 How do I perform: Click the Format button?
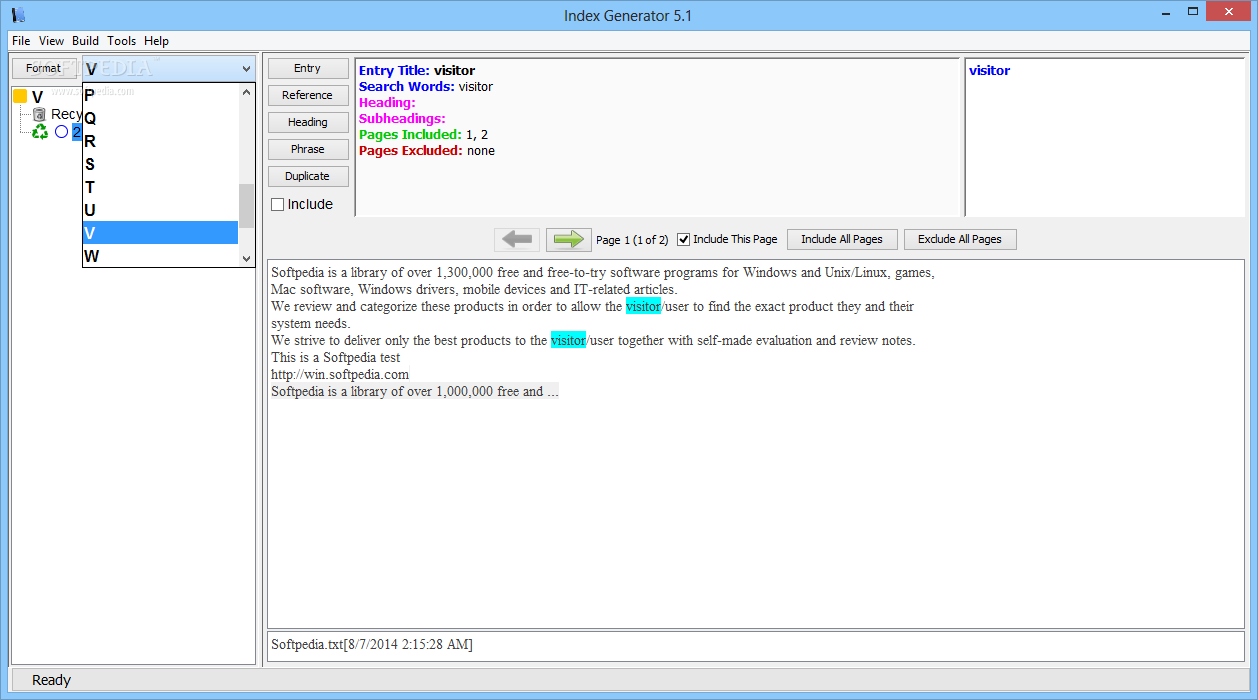click(x=44, y=68)
